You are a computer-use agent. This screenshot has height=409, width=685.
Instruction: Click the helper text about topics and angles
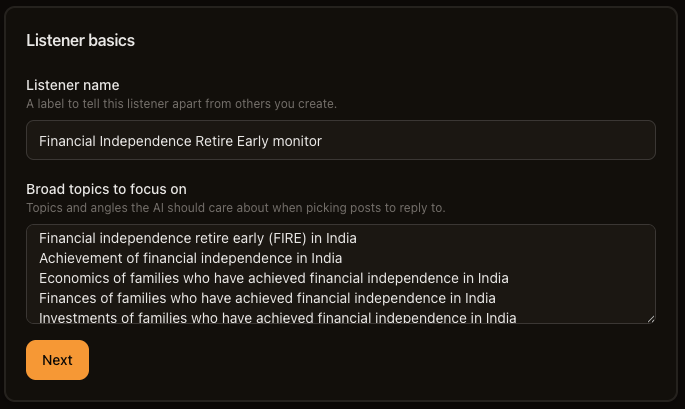[235, 208]
